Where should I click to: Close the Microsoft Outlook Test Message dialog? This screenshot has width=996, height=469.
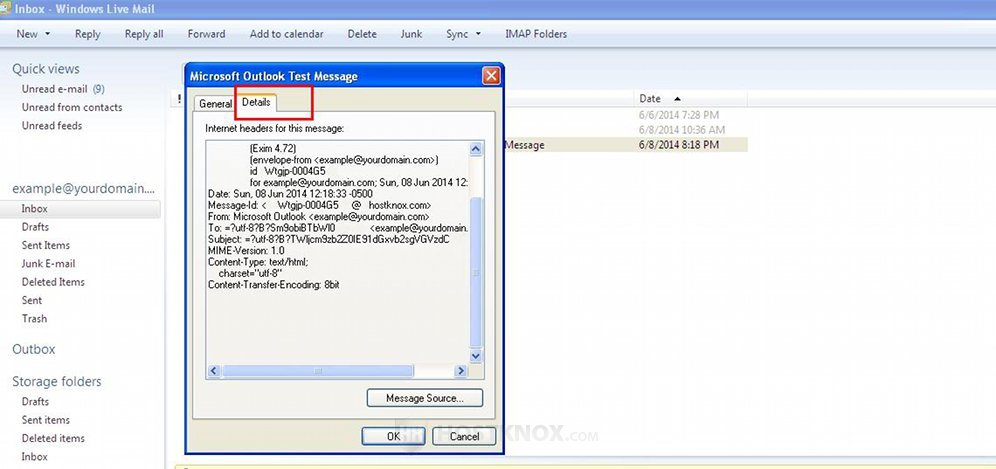coord(491,76)
